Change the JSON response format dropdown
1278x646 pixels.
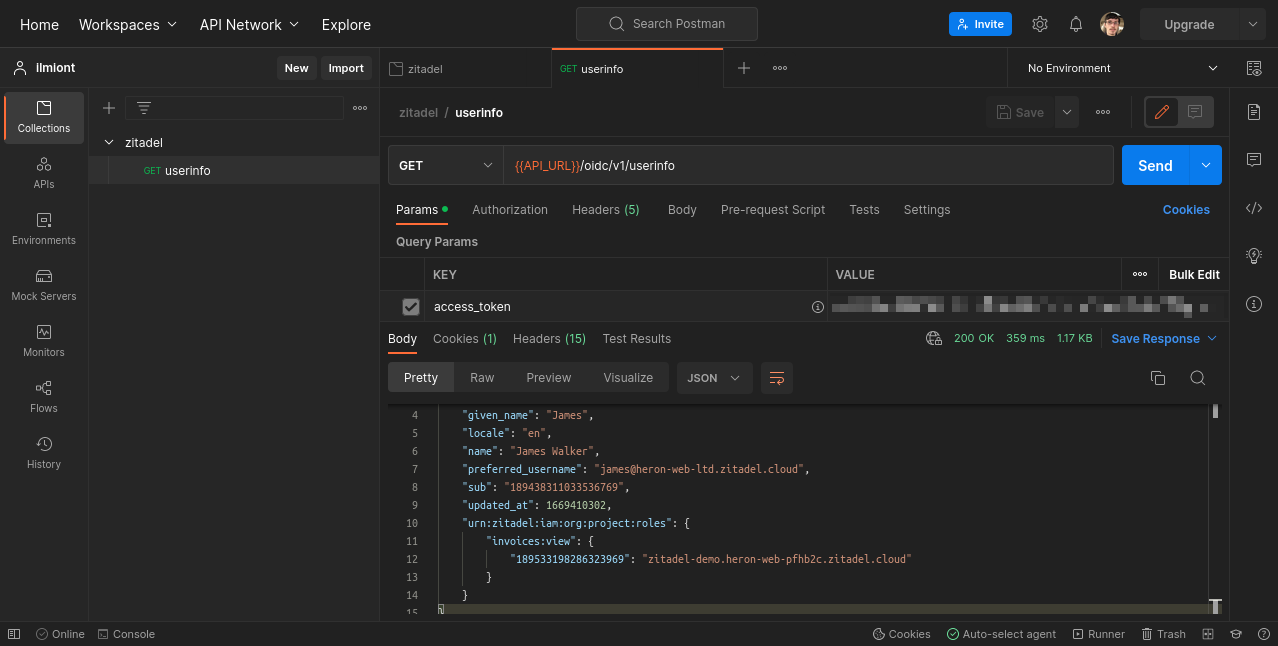click(715, 378)
